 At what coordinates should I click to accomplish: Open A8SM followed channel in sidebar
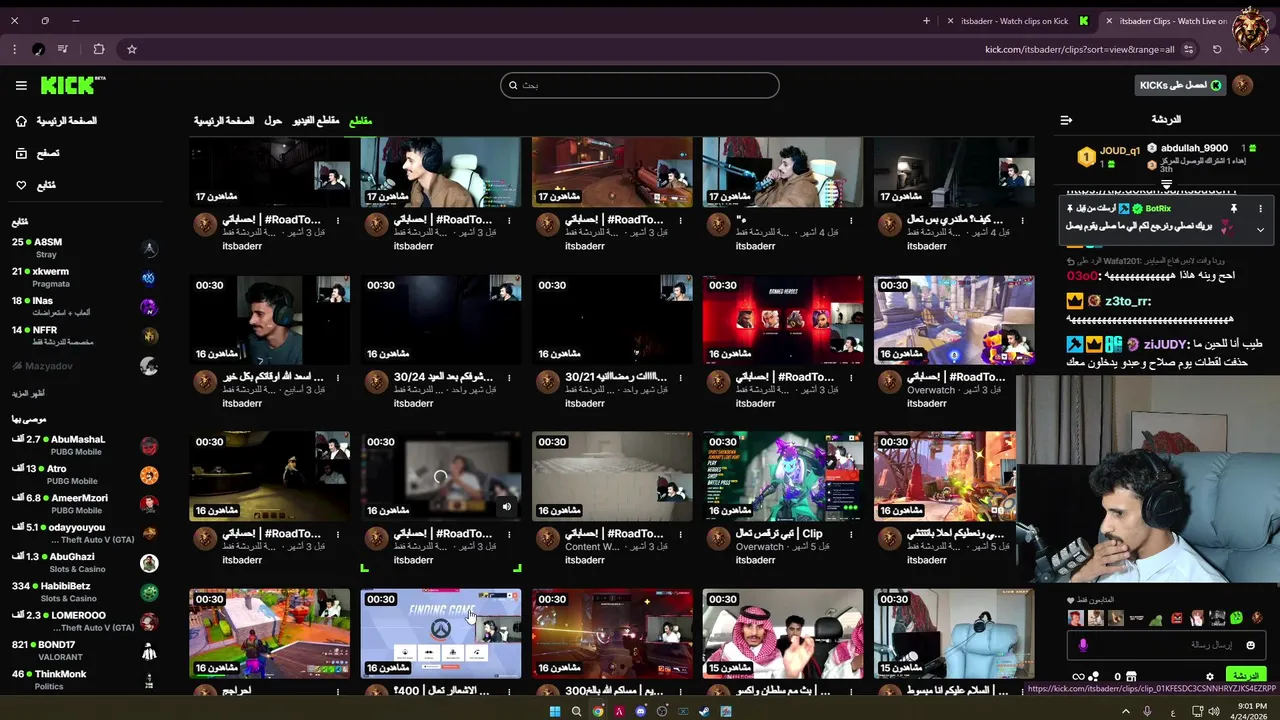pos(85,248)
